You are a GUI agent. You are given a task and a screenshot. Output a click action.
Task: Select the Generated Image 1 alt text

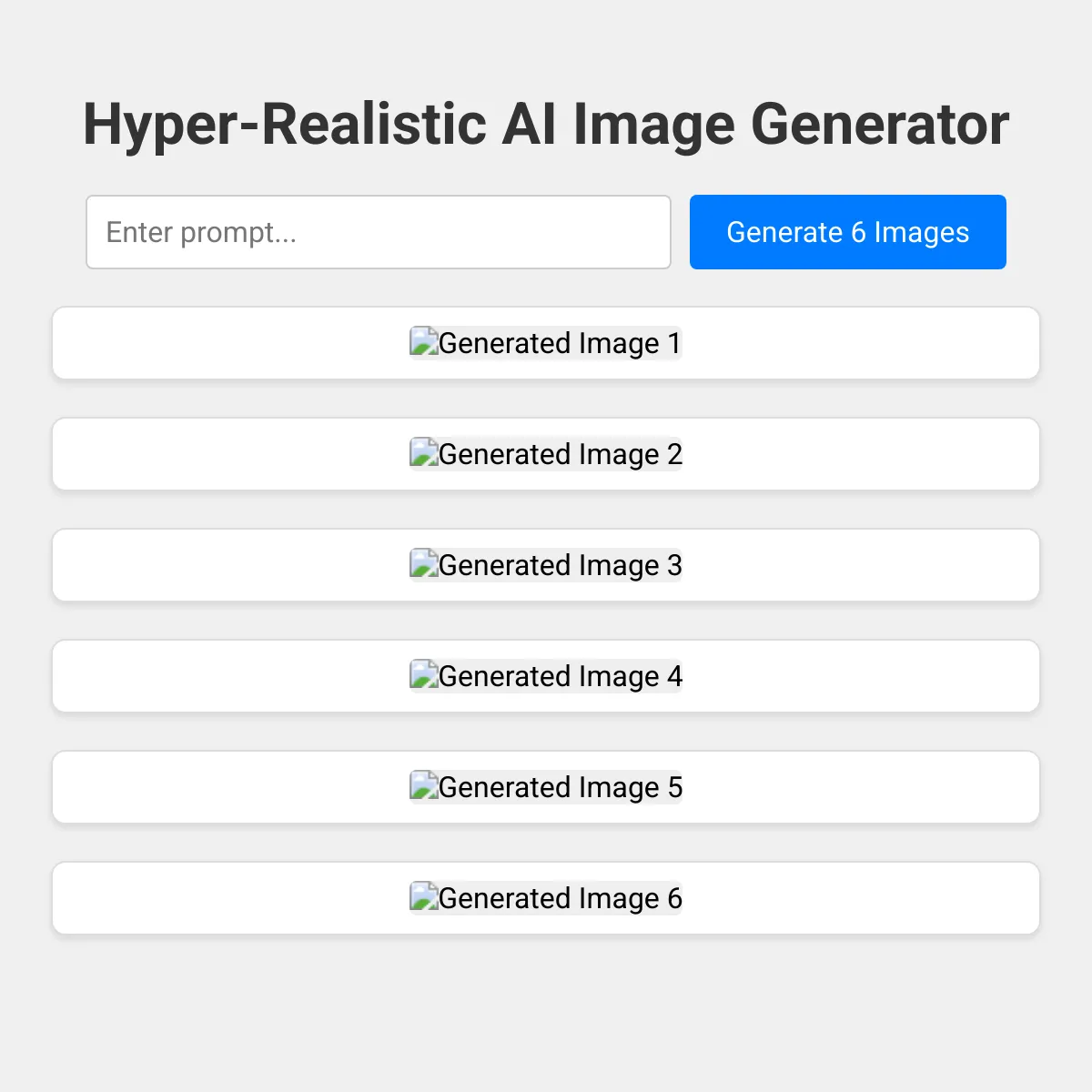(560, 343)
